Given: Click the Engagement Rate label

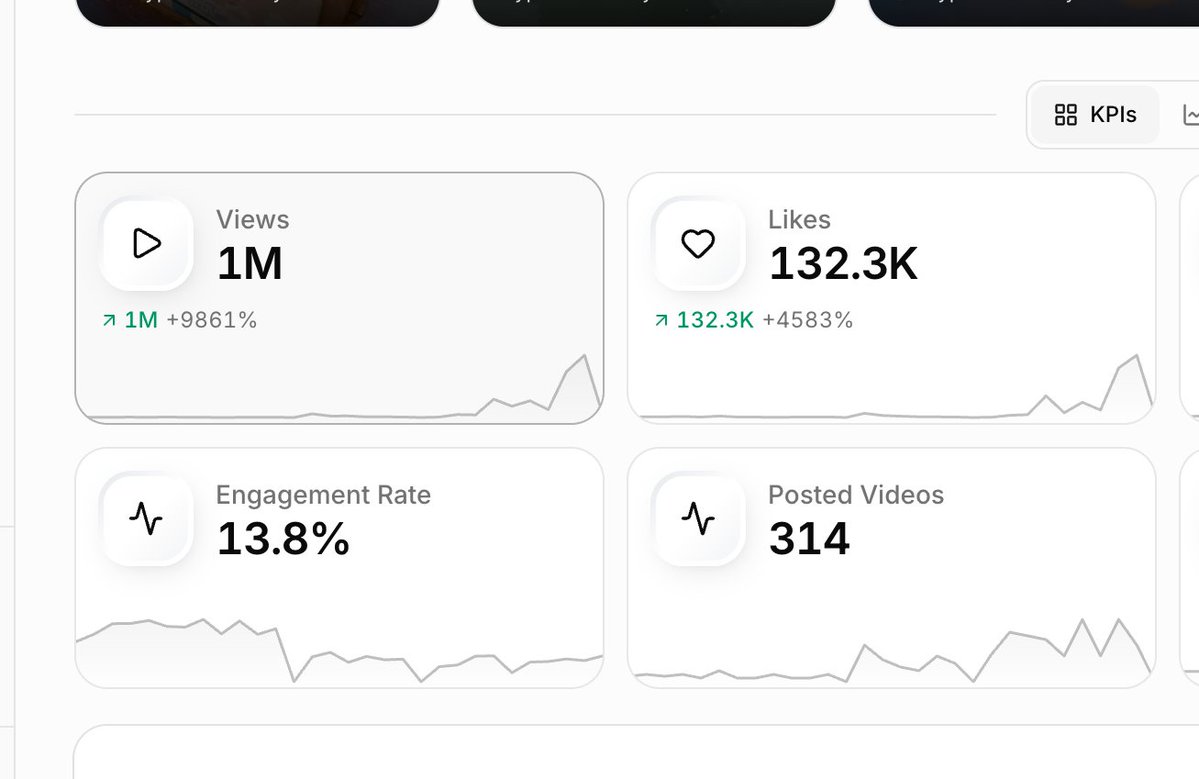Looking at the screenshot, I should tap(323, 495).
